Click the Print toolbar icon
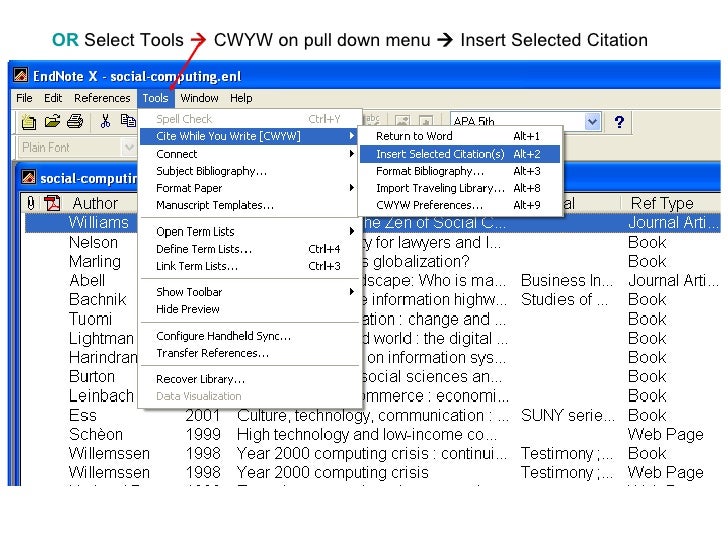The width and height of the screenshot is (728, 546). point(75,121)
